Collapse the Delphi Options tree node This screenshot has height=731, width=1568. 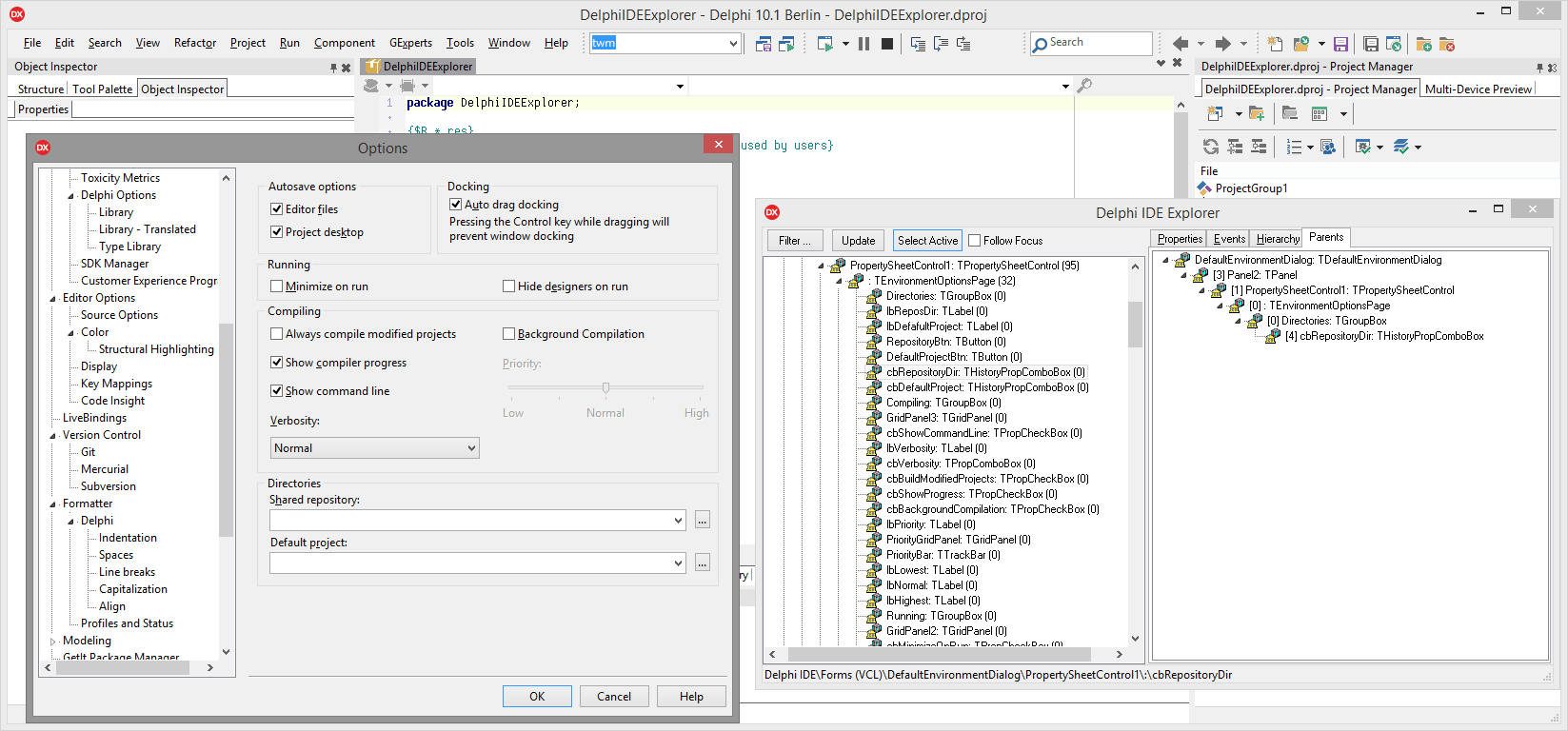click(x=70, y=196)
